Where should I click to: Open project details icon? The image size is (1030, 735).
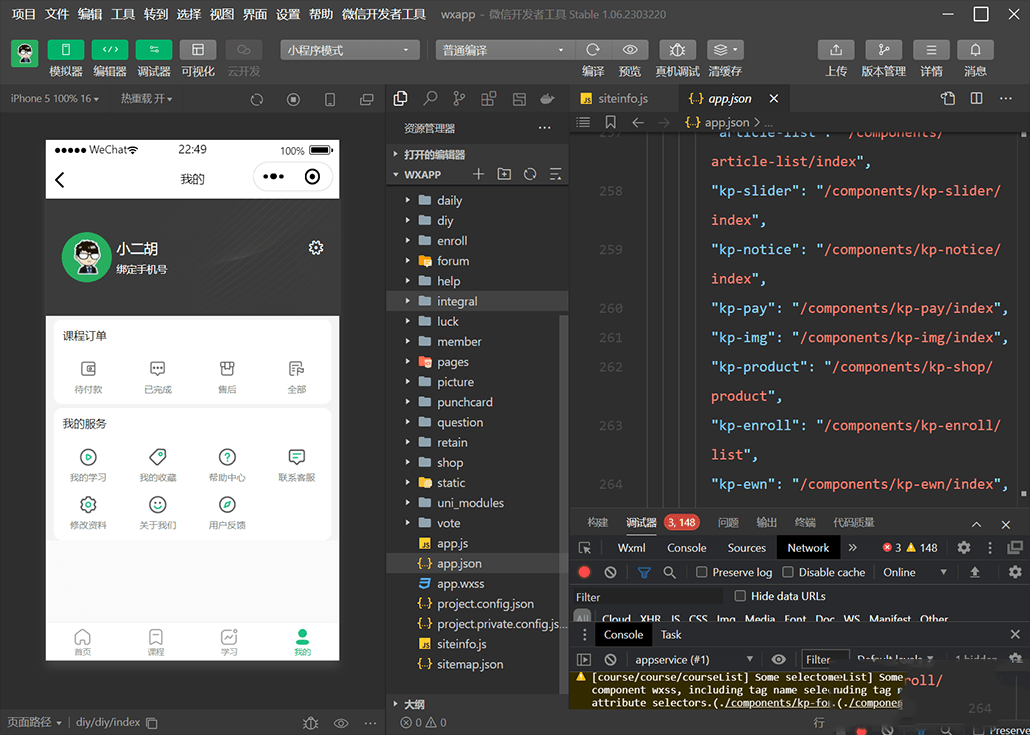931,50
